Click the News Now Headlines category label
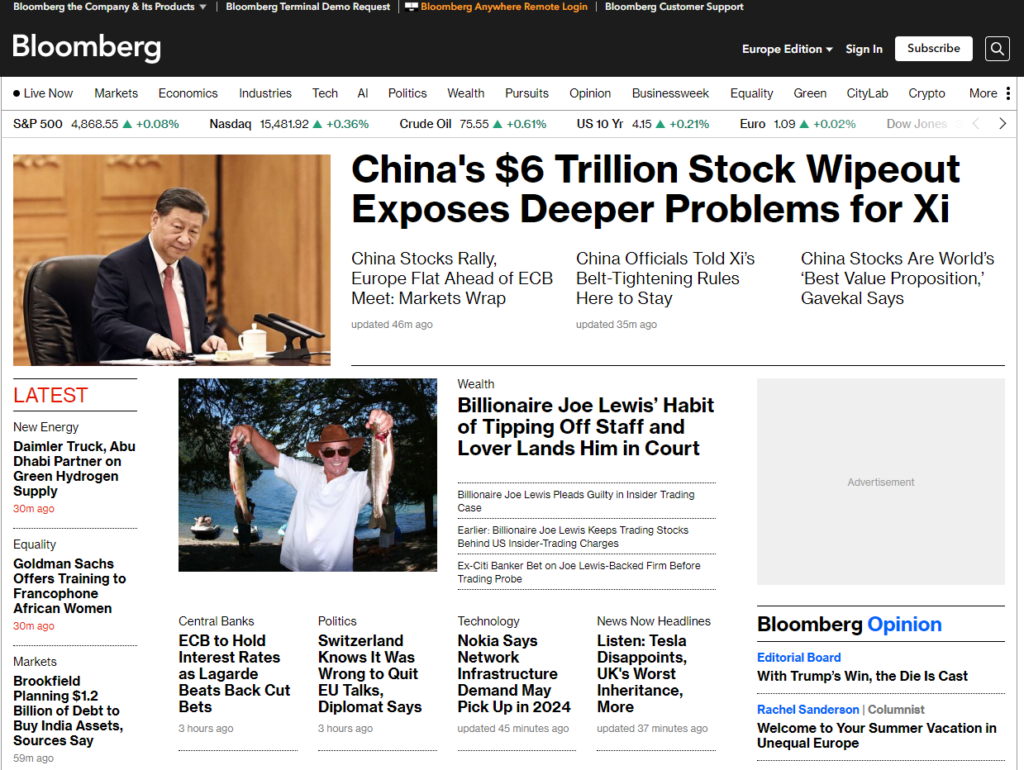The height and width of the screenshot is (770, 1024). pyautogui.click(x=654, y=621)
